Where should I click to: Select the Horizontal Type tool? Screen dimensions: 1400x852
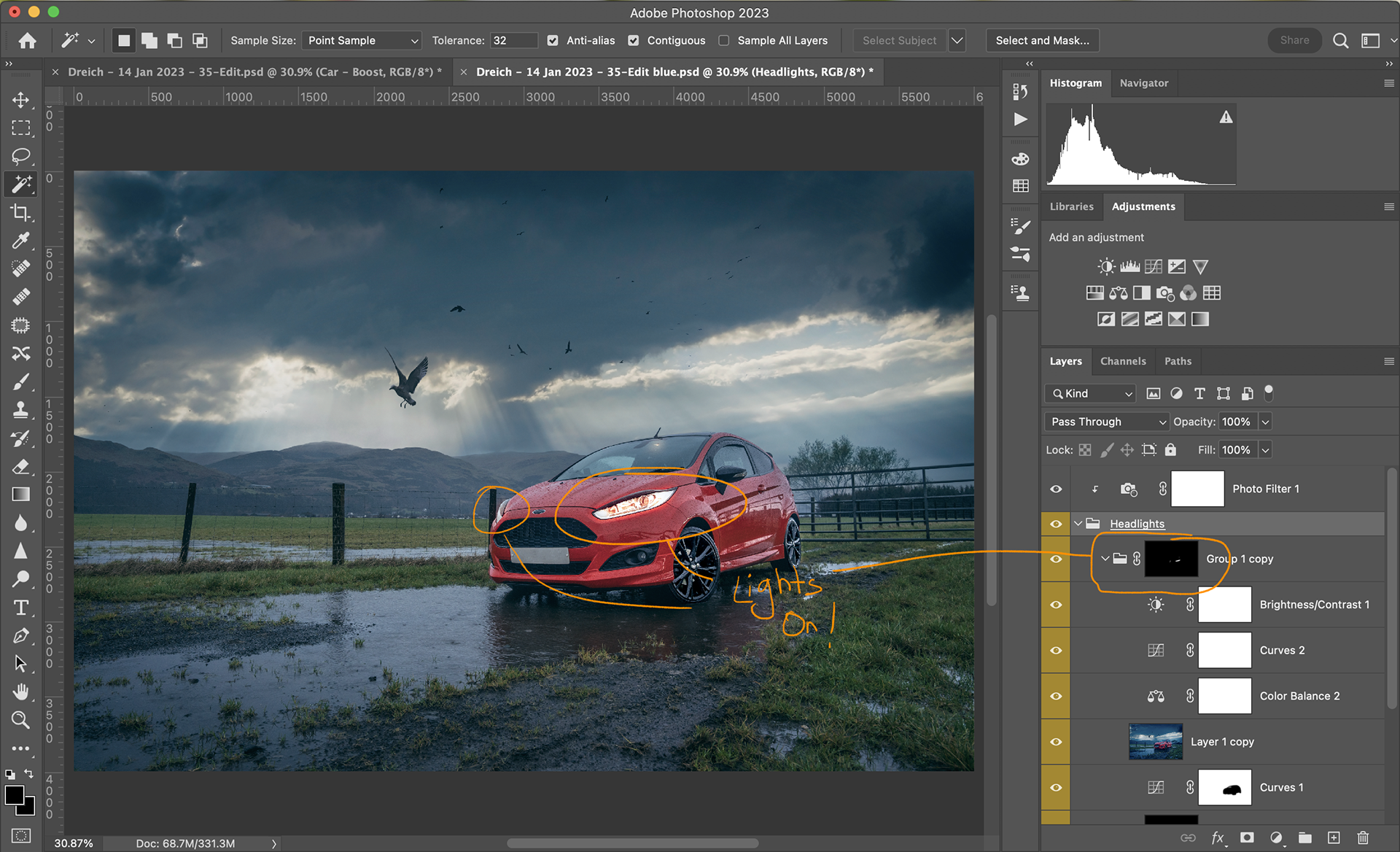[x=21, y=608]
